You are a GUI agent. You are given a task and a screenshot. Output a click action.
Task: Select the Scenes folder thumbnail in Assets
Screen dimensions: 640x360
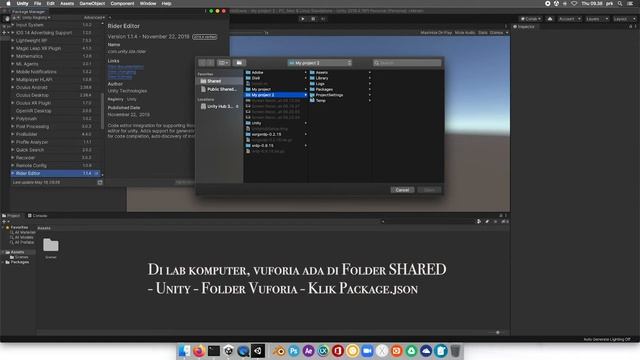51,248
